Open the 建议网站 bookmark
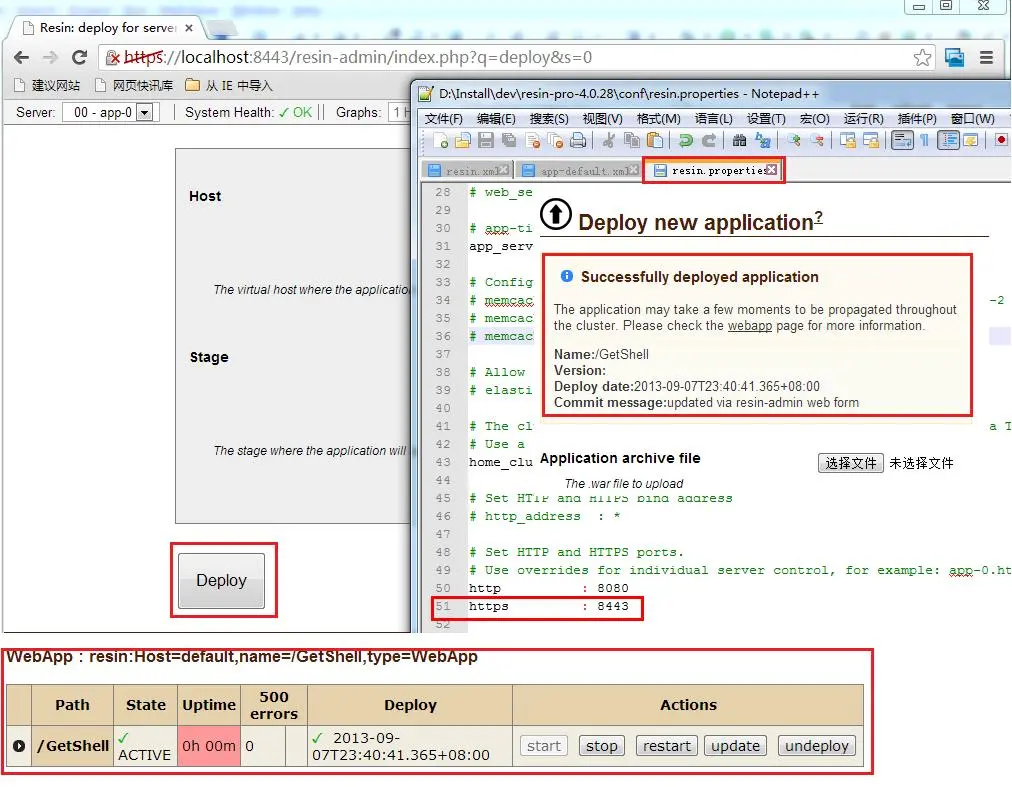The height and width of the screenshot is (787, 1012). [46, 85]
